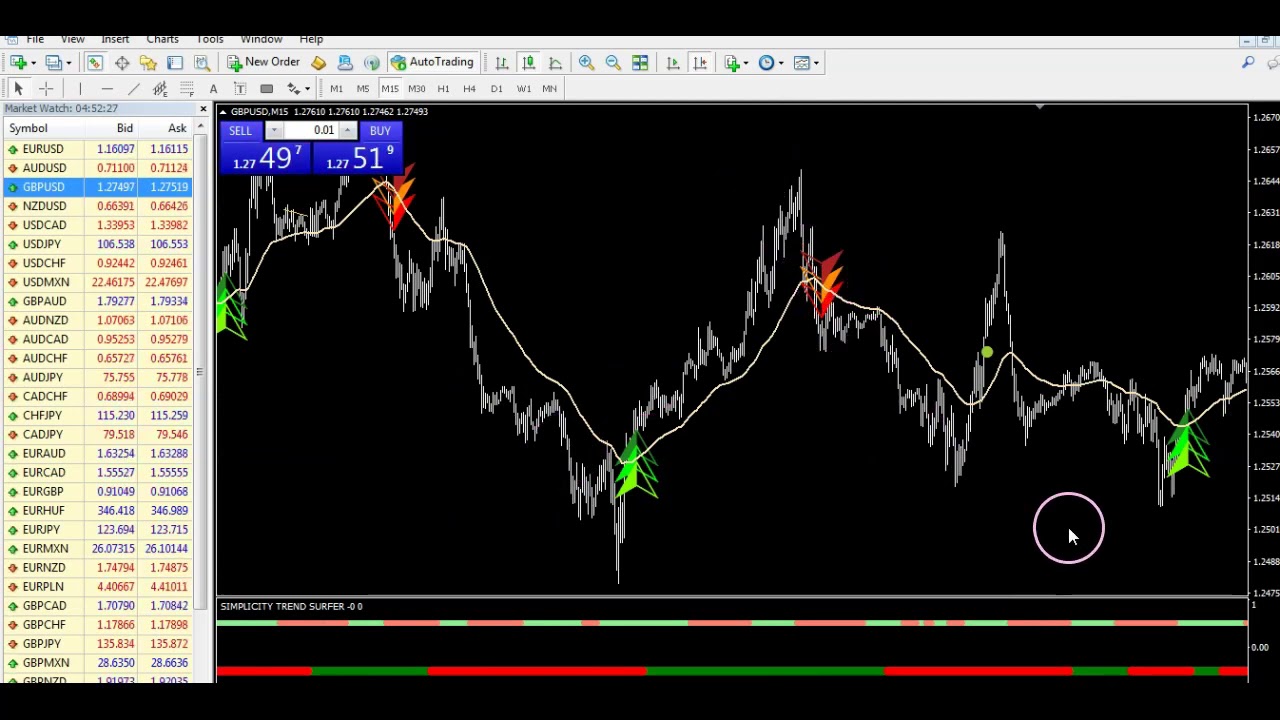Open the Periods clock icon
1280x720 pixels.
pos(766,63)
